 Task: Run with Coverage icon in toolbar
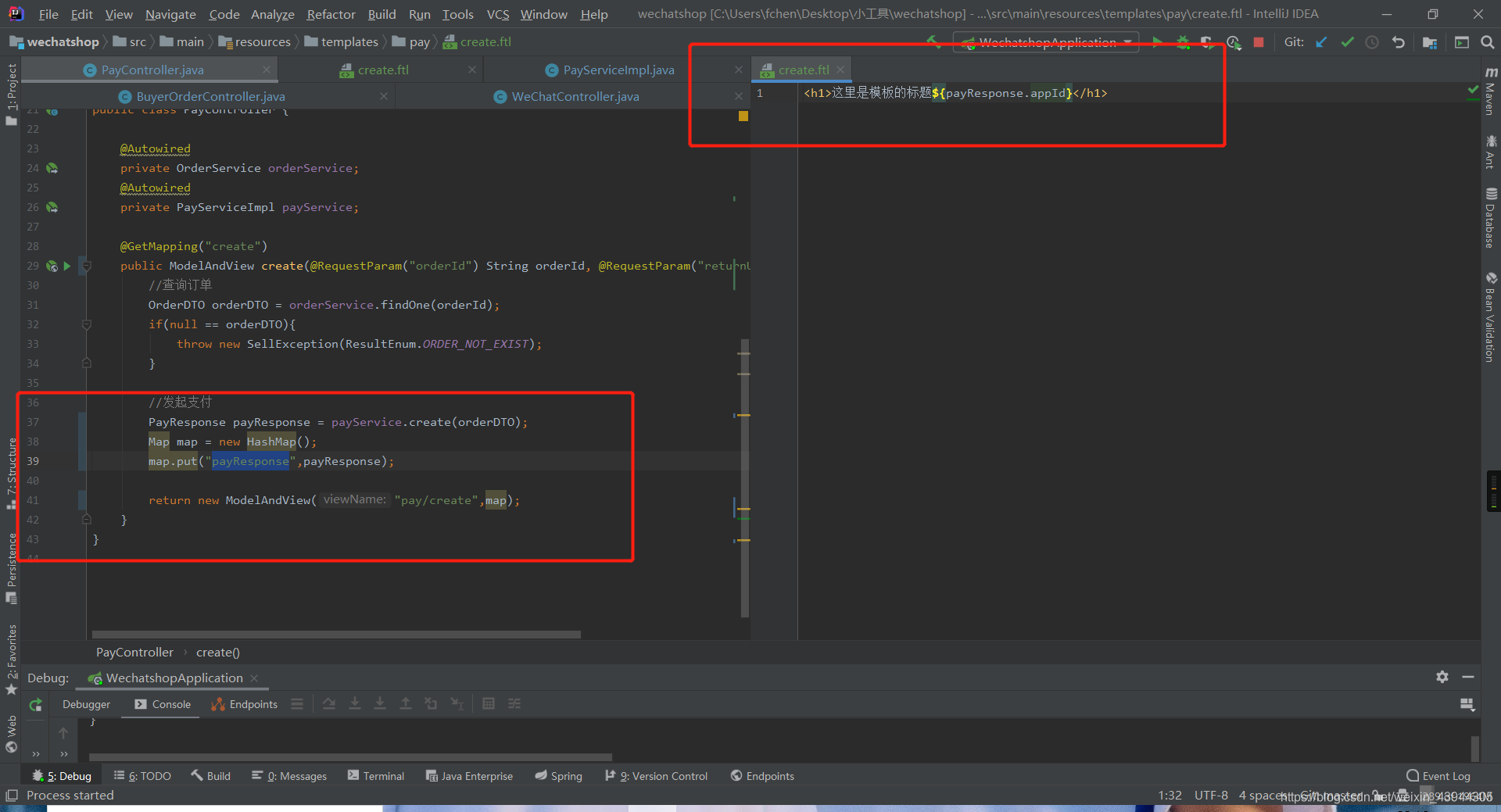[x=1208, y=42]
